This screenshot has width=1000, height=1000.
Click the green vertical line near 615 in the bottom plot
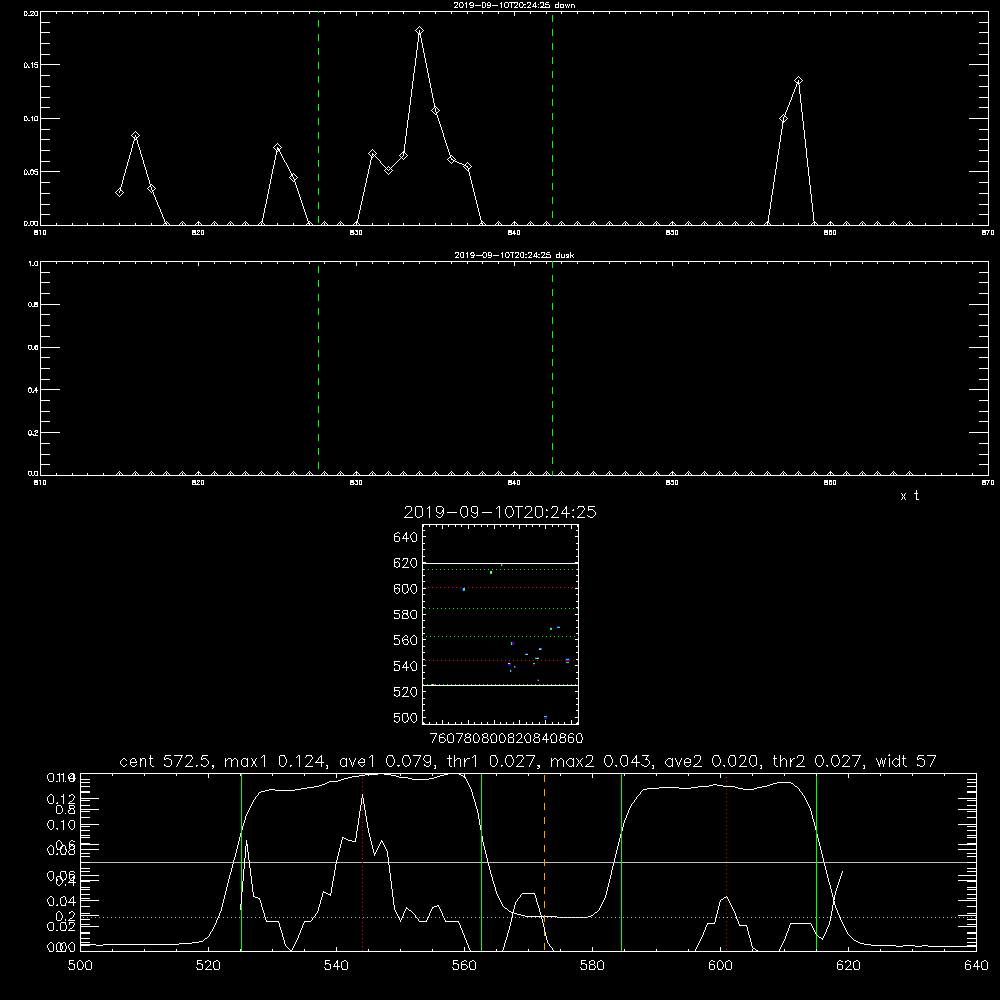click(816, 862)
